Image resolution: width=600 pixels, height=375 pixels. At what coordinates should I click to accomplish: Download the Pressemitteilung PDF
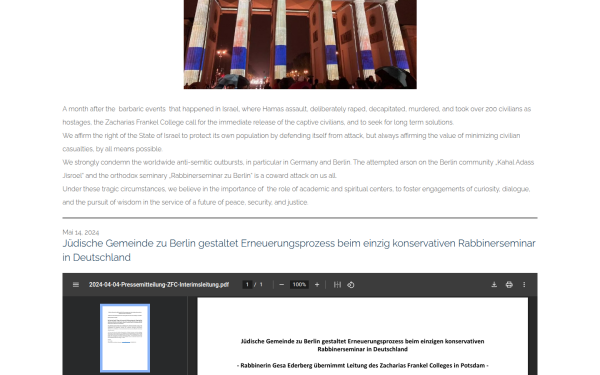[494, 285]
